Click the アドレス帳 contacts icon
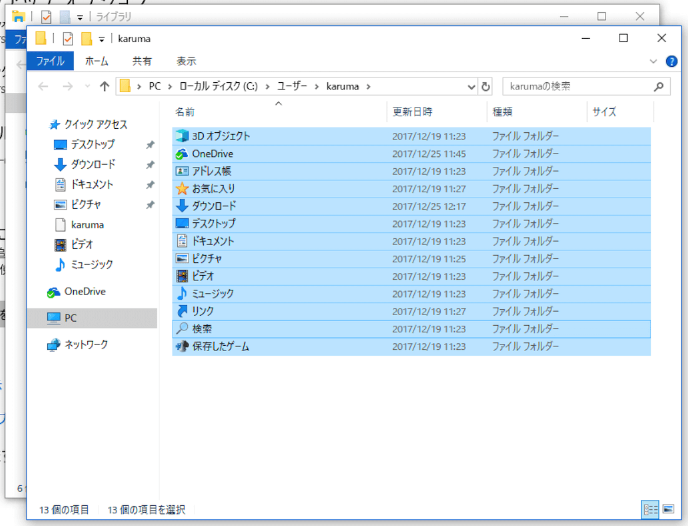 coord(182,171)
